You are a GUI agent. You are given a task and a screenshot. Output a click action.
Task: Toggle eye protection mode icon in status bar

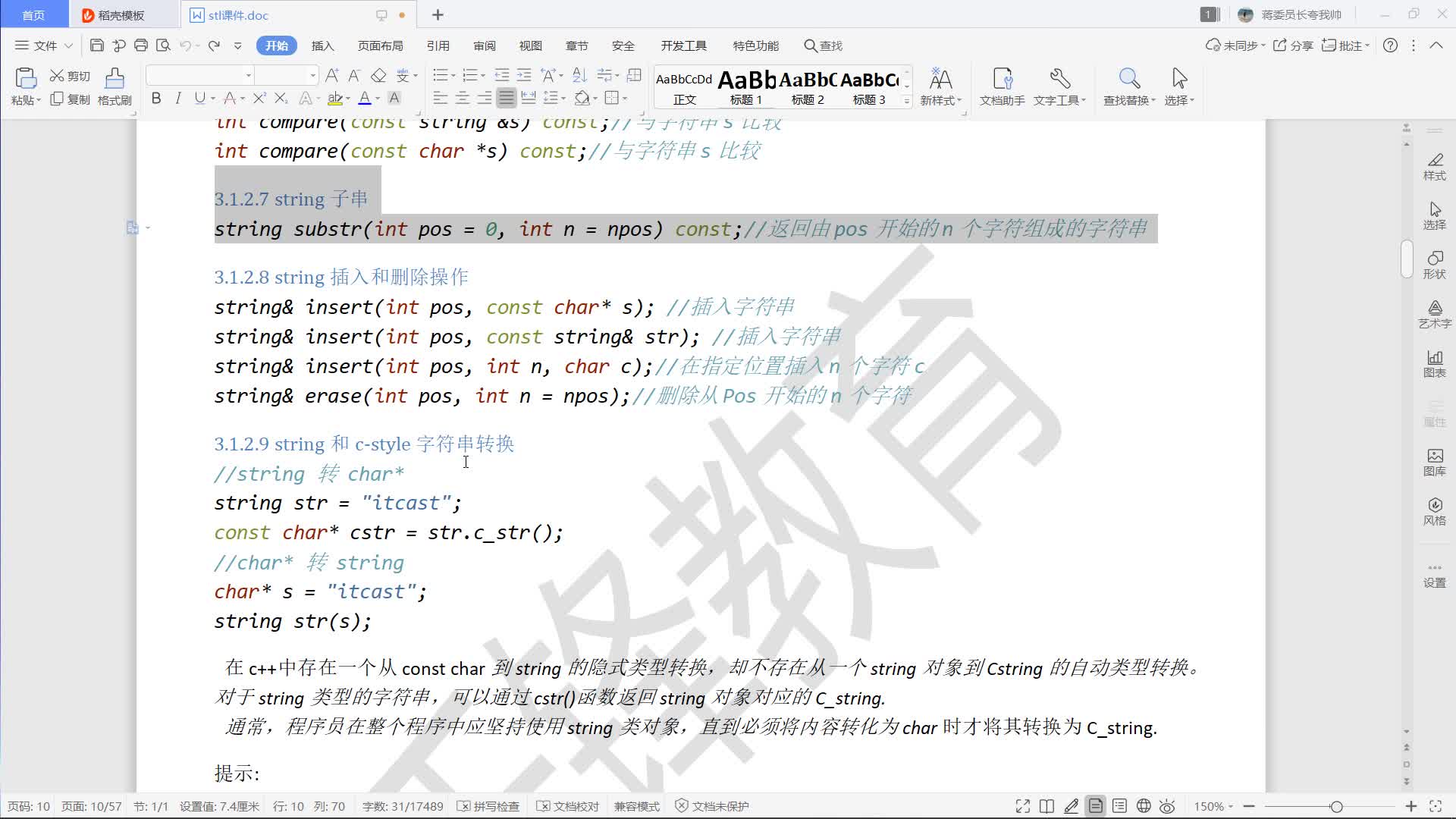[1167, 806]
